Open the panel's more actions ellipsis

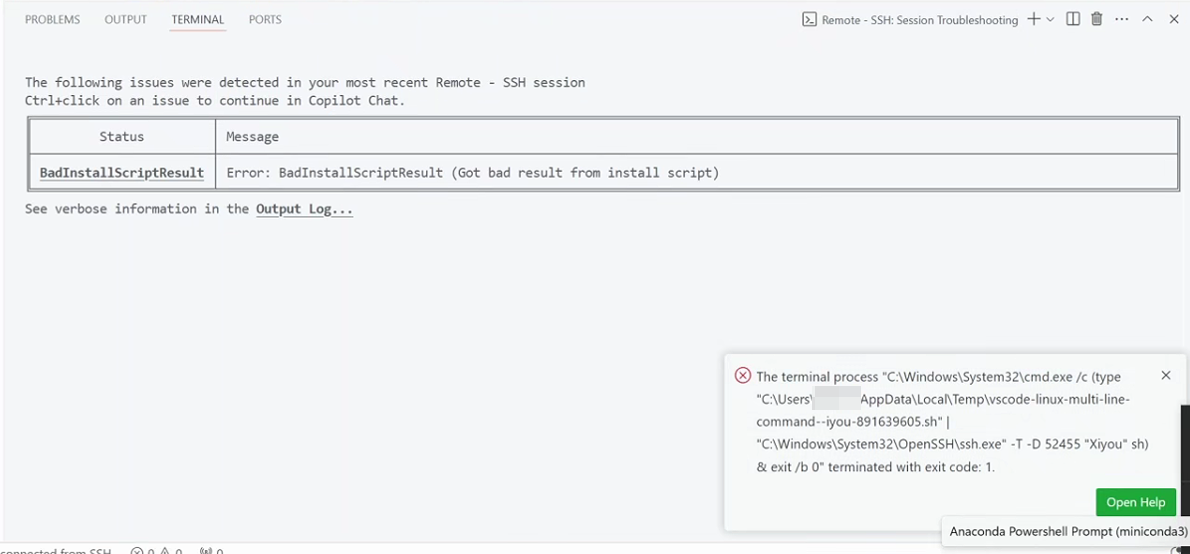click(1122, 19)
